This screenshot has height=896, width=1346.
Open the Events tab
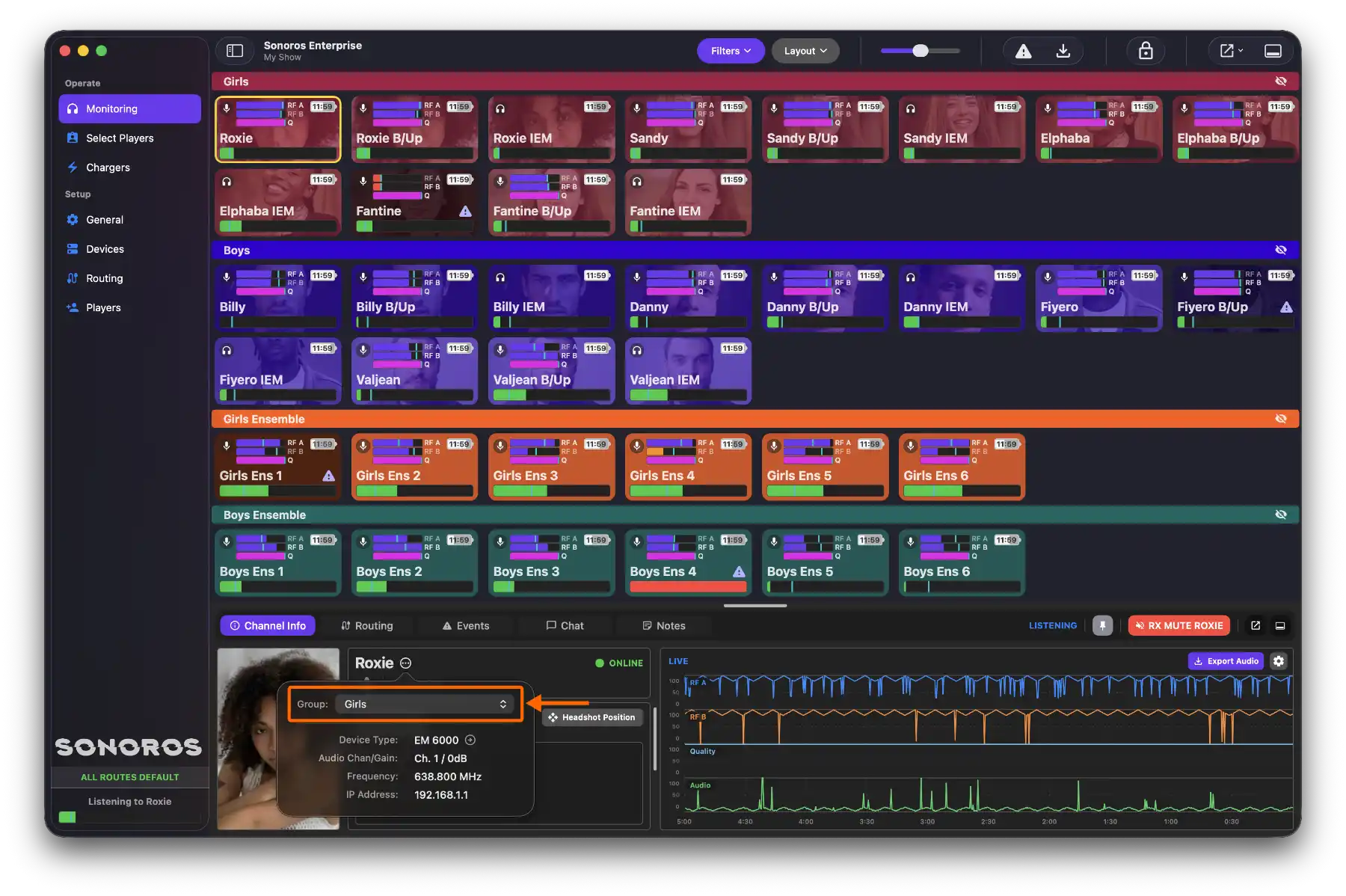(x=466, y=625)
